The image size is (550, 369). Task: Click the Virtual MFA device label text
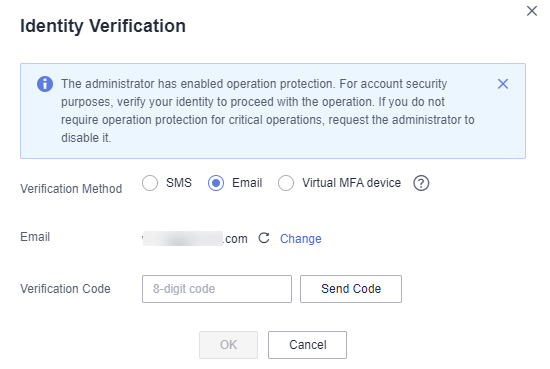351,183
